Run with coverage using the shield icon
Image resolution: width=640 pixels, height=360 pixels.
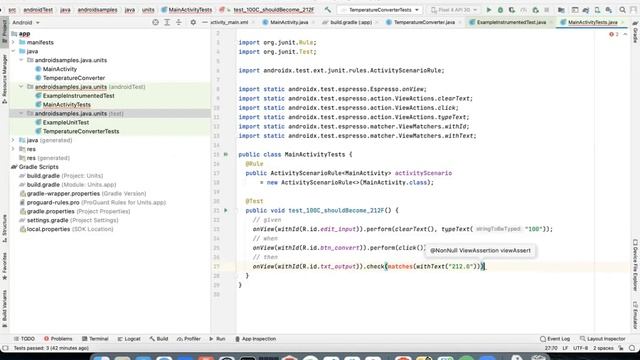pos(512,10)
